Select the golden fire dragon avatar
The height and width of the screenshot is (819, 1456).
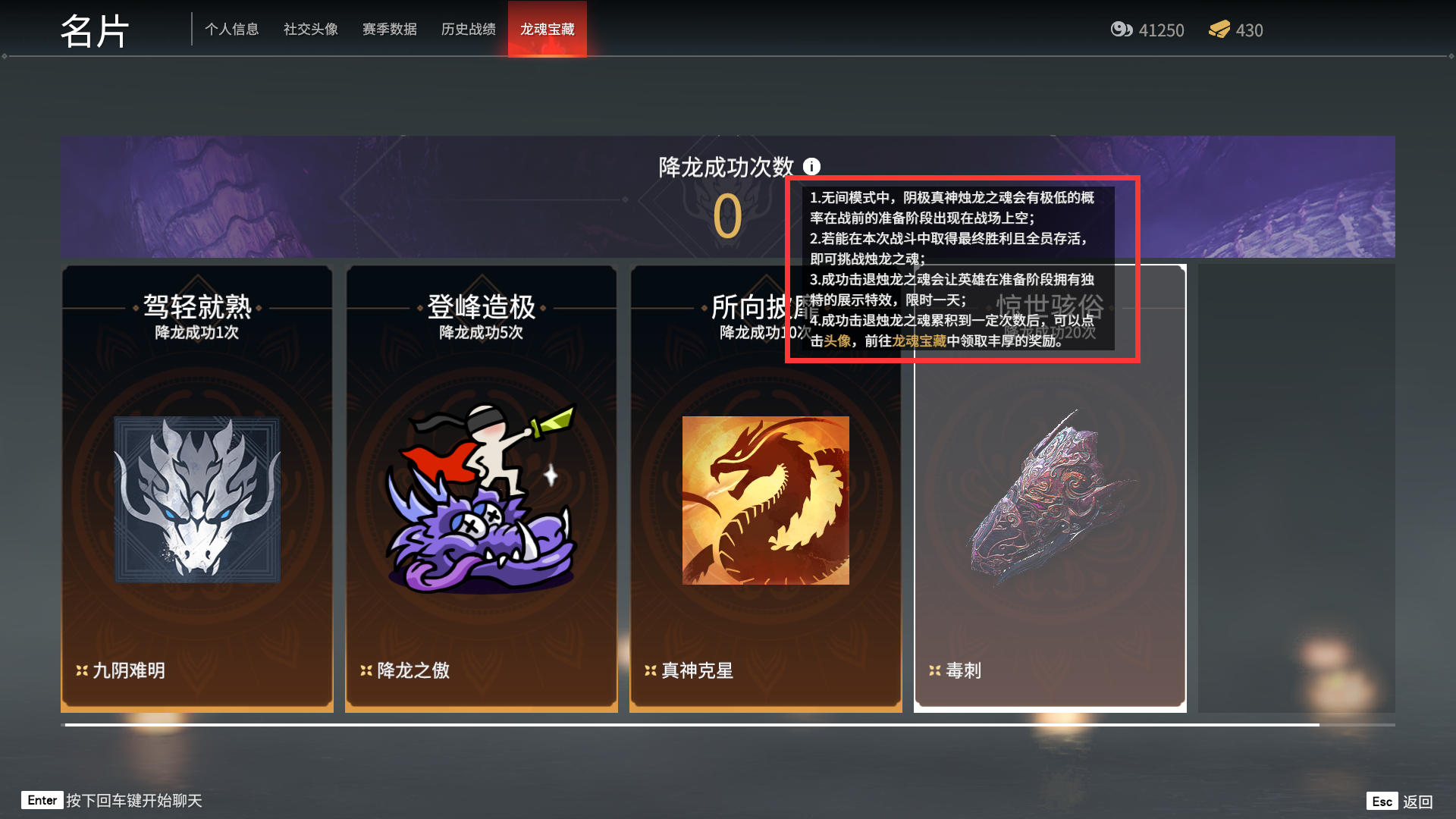click(x=766, y=500)
